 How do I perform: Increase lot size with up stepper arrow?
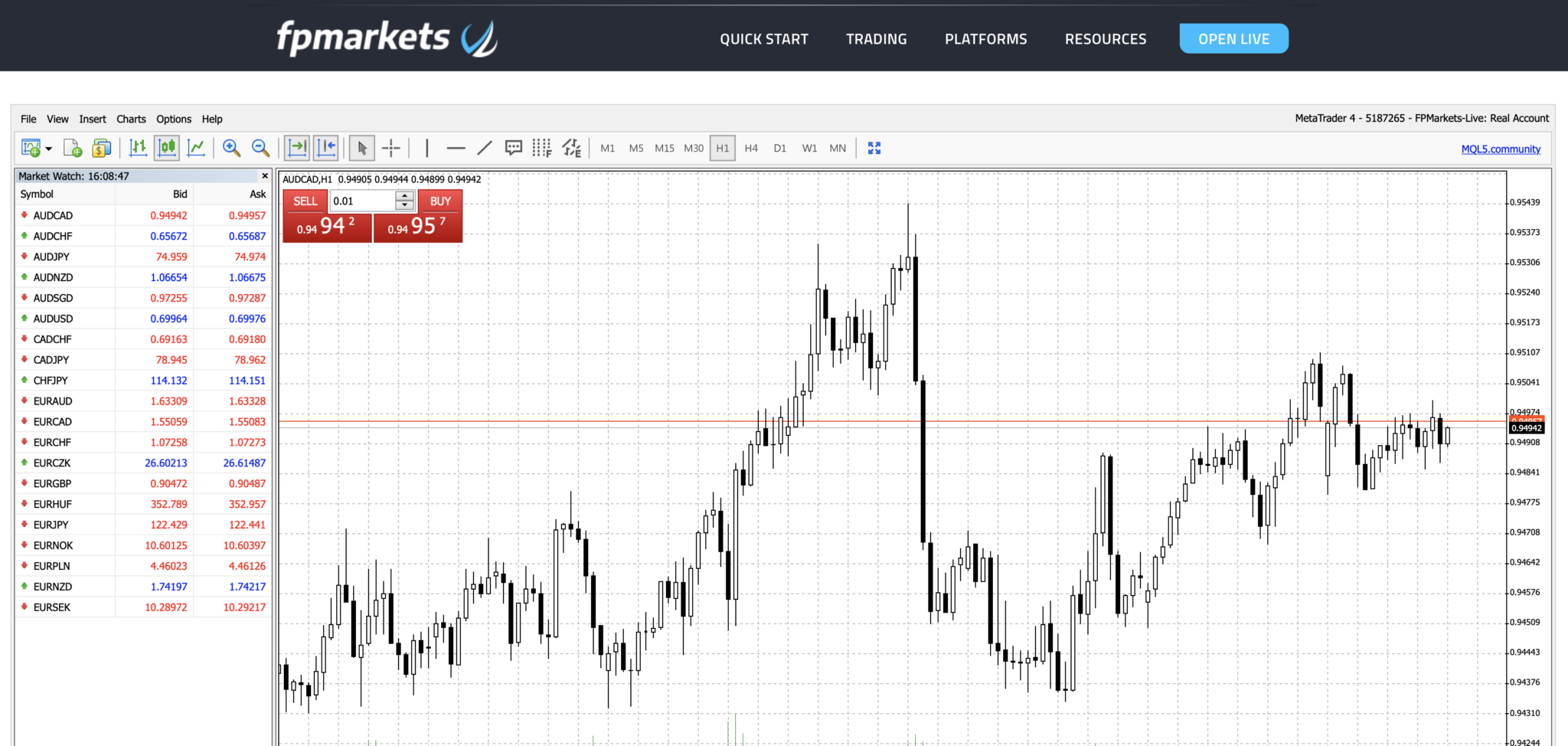point(404,196)
